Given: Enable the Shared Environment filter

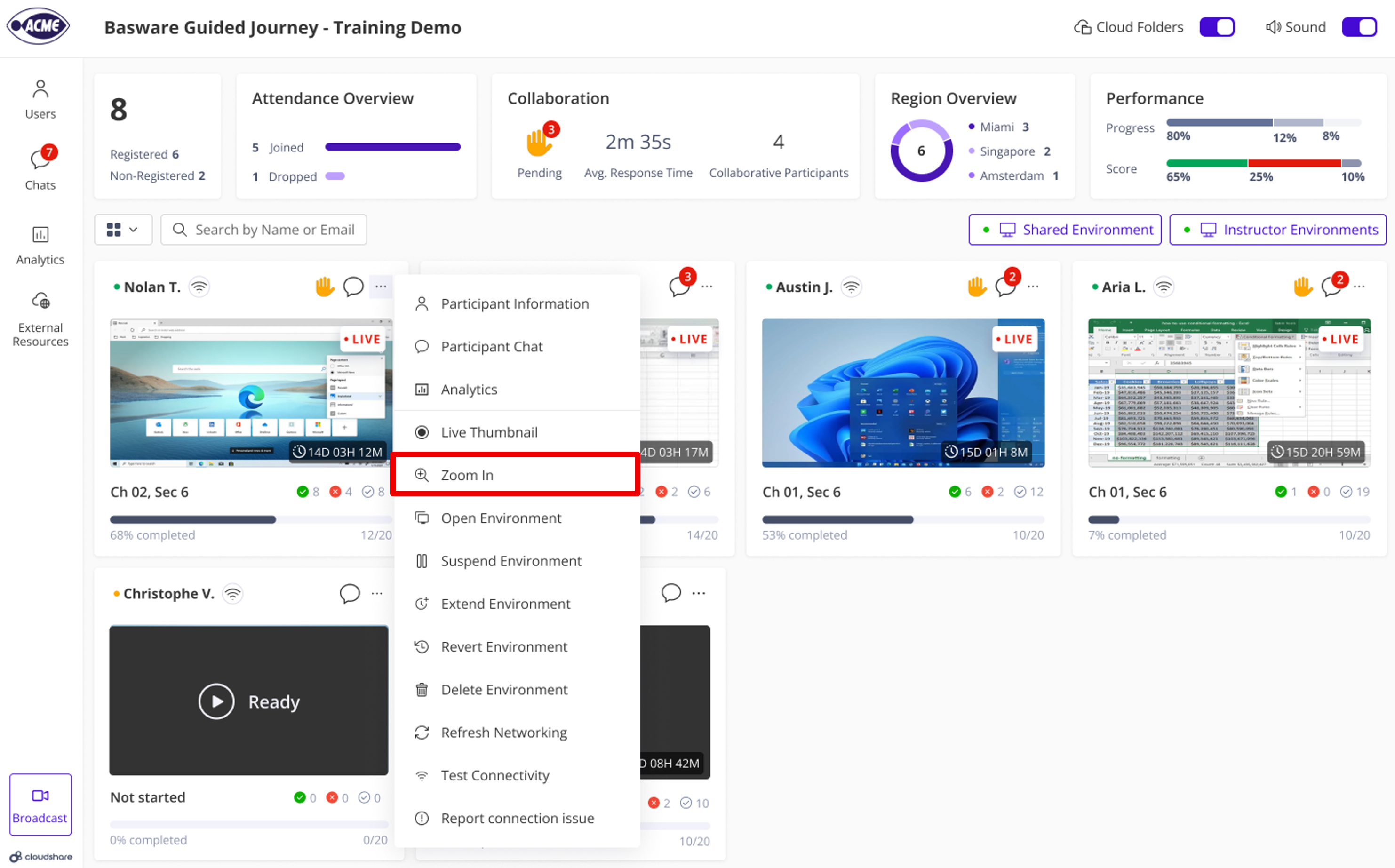Looking at the screenshot, I should 1064,229.
